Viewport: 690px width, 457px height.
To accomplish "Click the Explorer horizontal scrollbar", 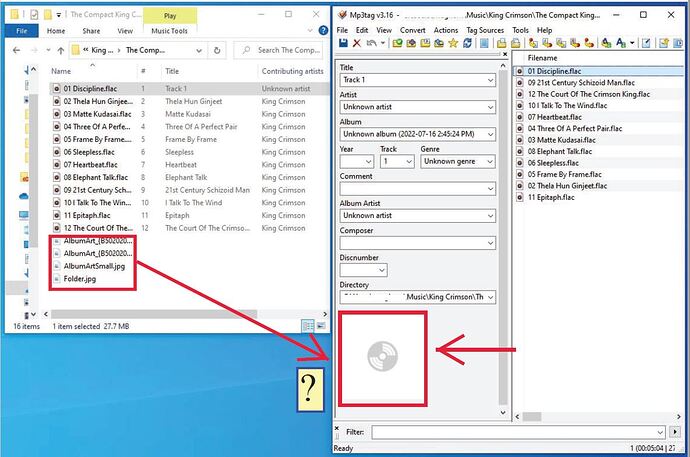I will (154, 314).
